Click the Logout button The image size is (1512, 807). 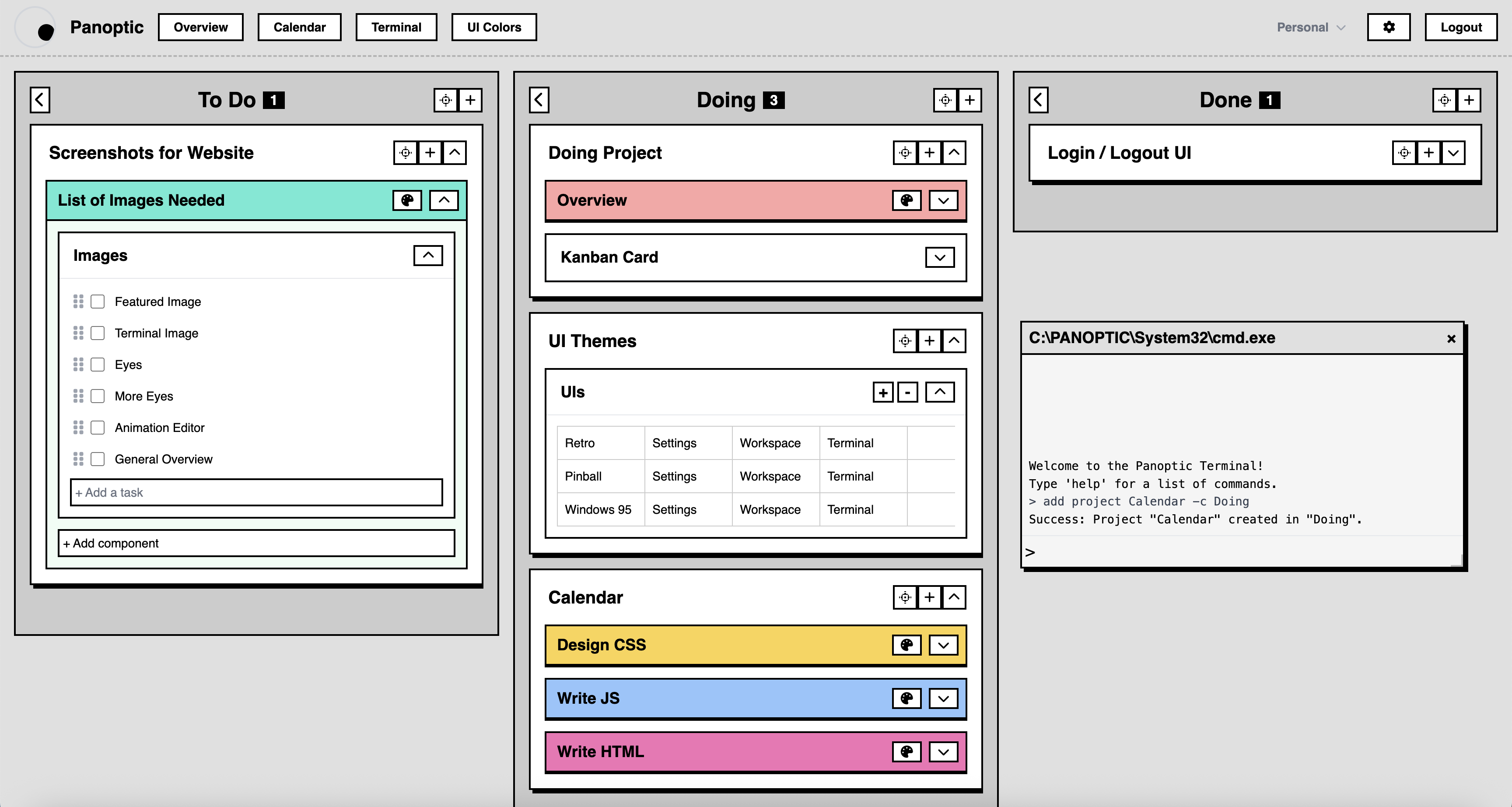pos(1460,27)
